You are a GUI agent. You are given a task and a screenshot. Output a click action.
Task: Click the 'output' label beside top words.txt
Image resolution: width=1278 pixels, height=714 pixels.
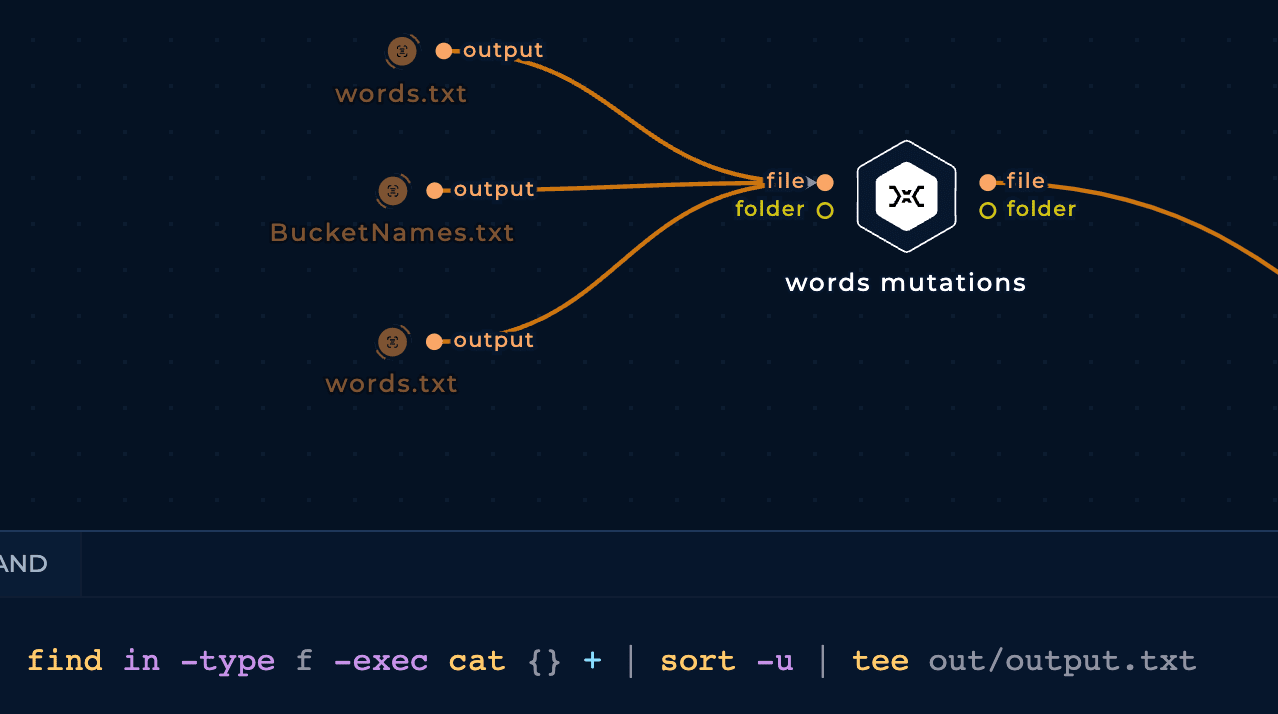[x=503, y=50]
